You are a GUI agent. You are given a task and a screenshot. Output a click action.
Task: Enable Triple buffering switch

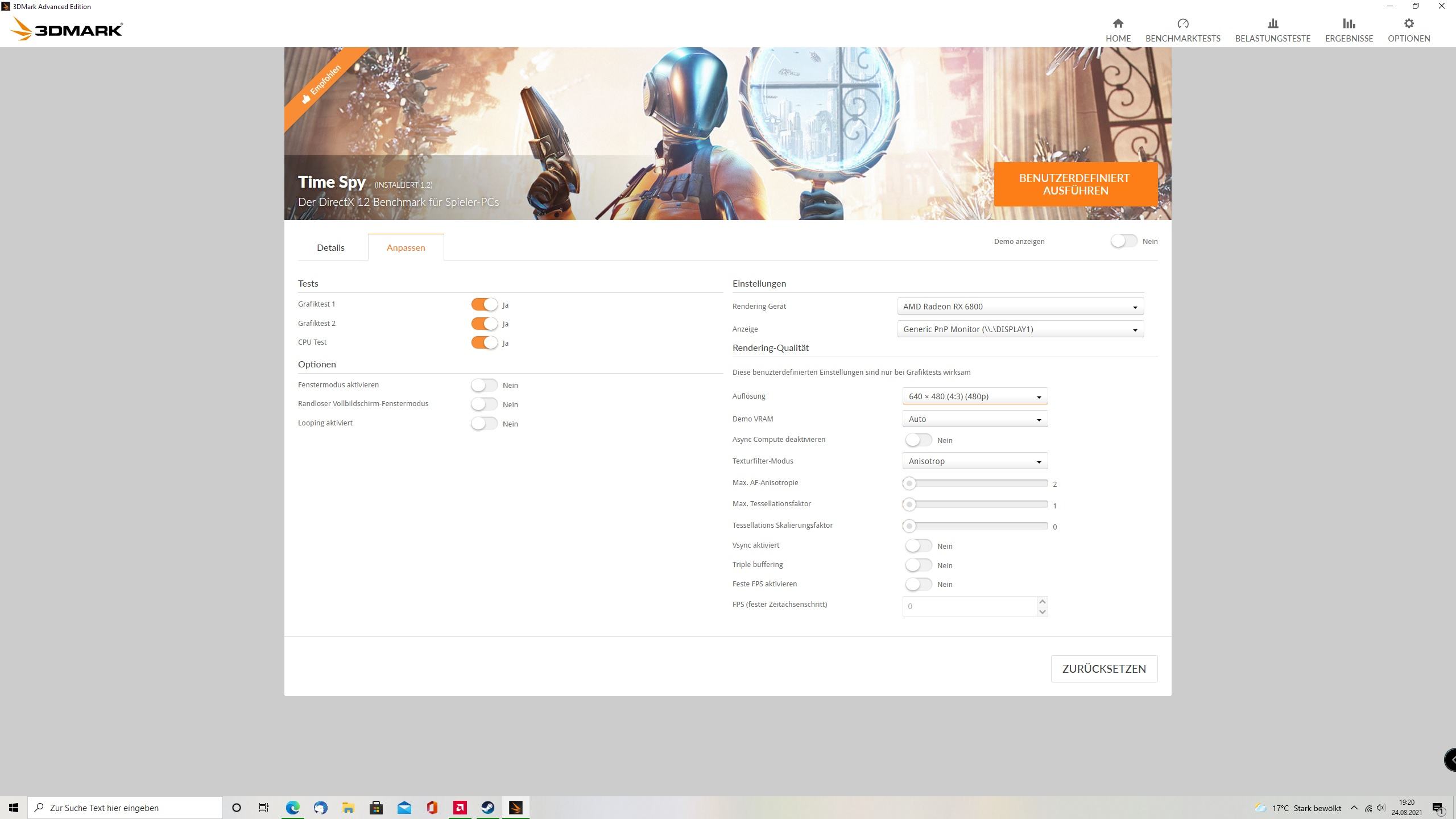[x=919, y=565]
